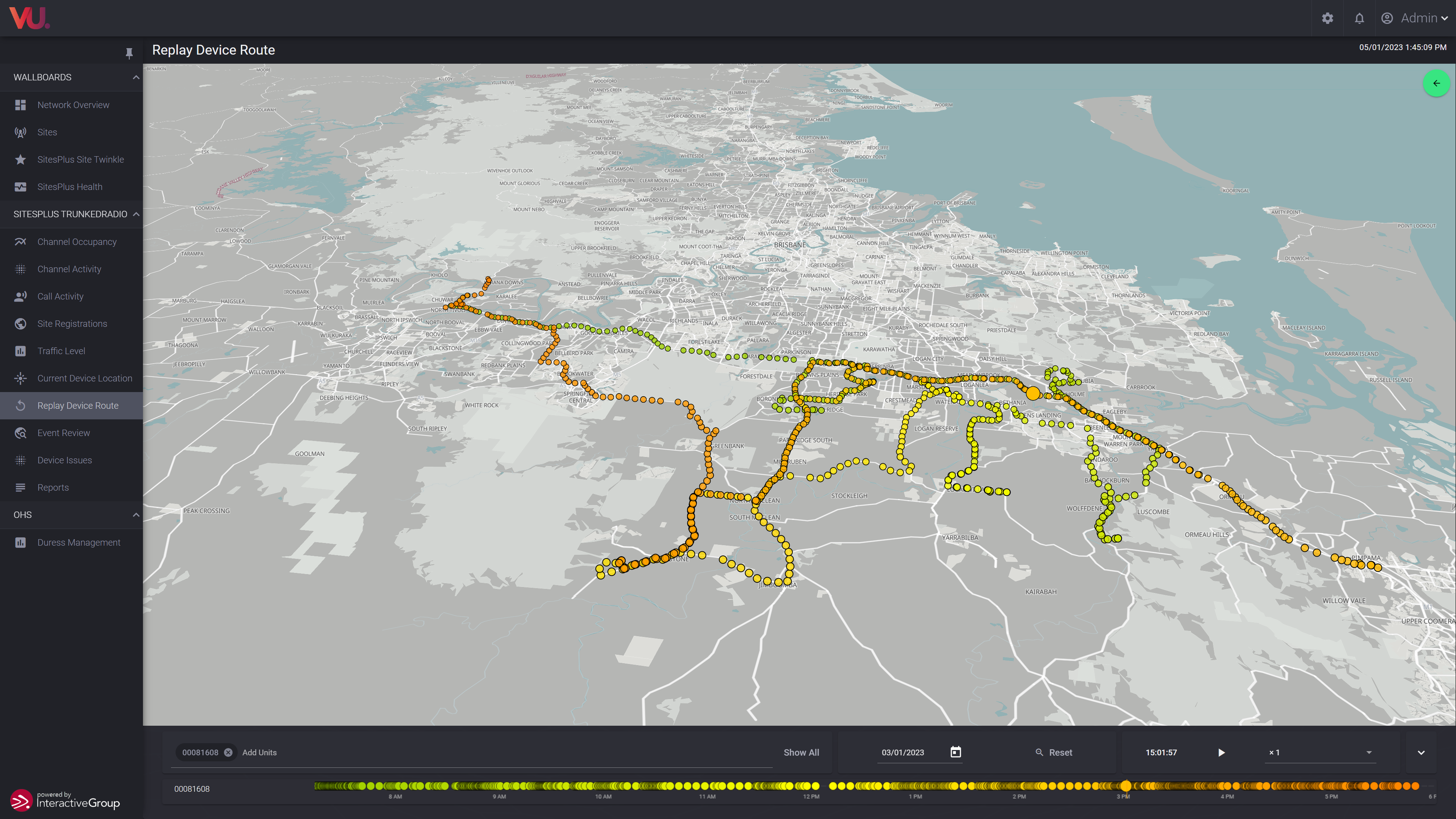Click the magnifier icon beside Reset
The width and height of the screenshot is (1456, 819).
1039,752
